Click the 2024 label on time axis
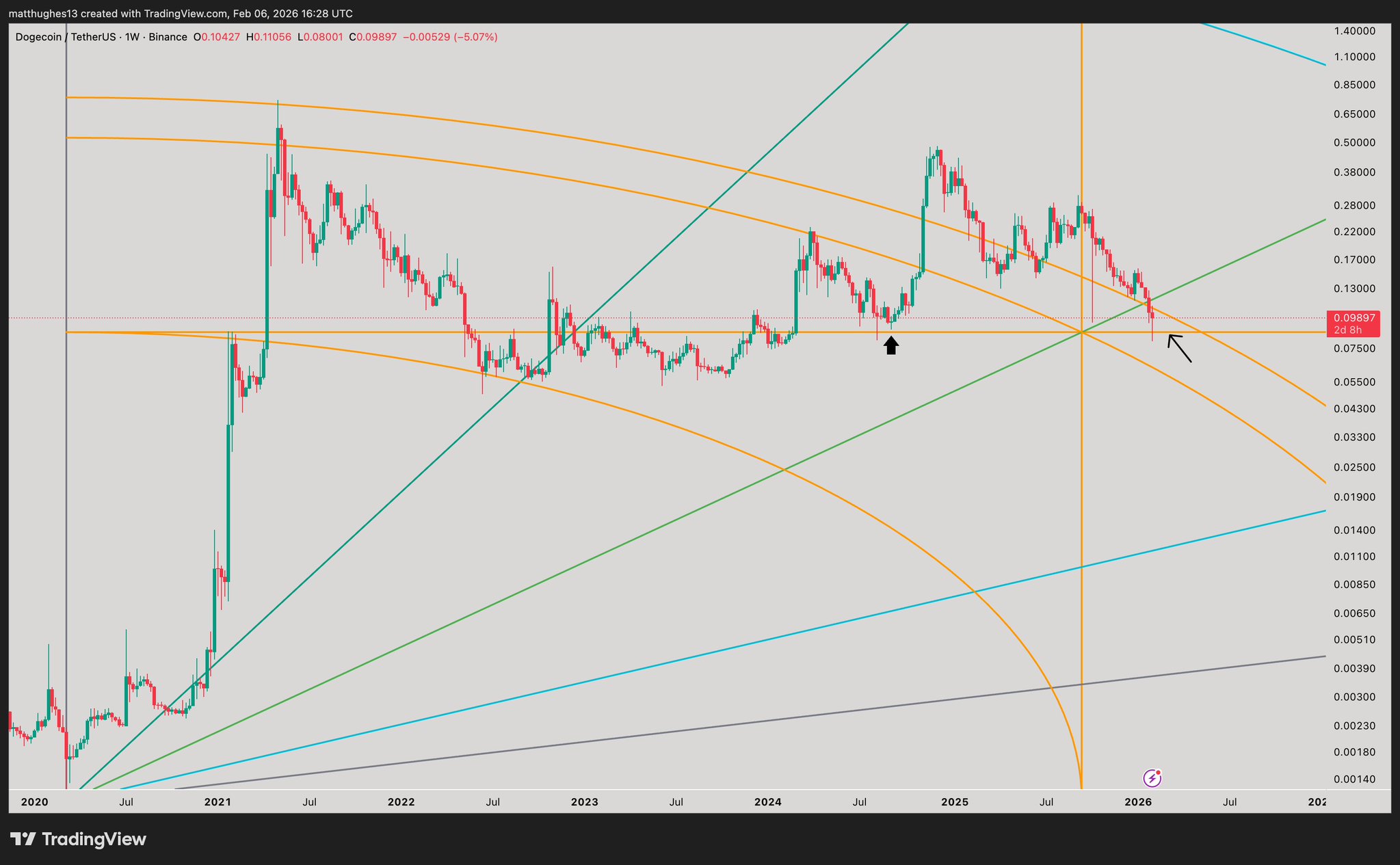This screenshot has width=1400, height=865. (768, 801)
